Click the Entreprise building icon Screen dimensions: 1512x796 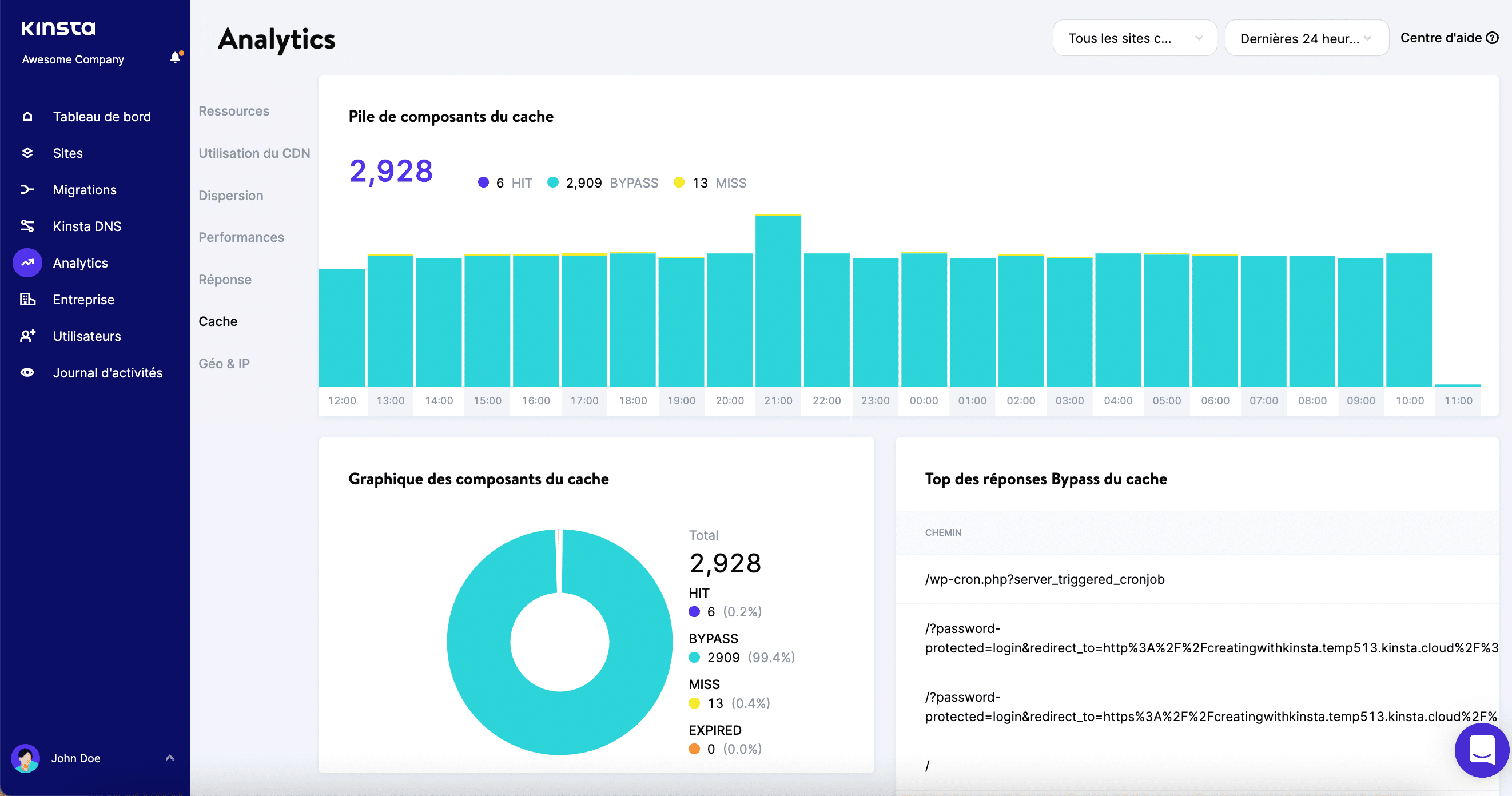coord(27,300)
